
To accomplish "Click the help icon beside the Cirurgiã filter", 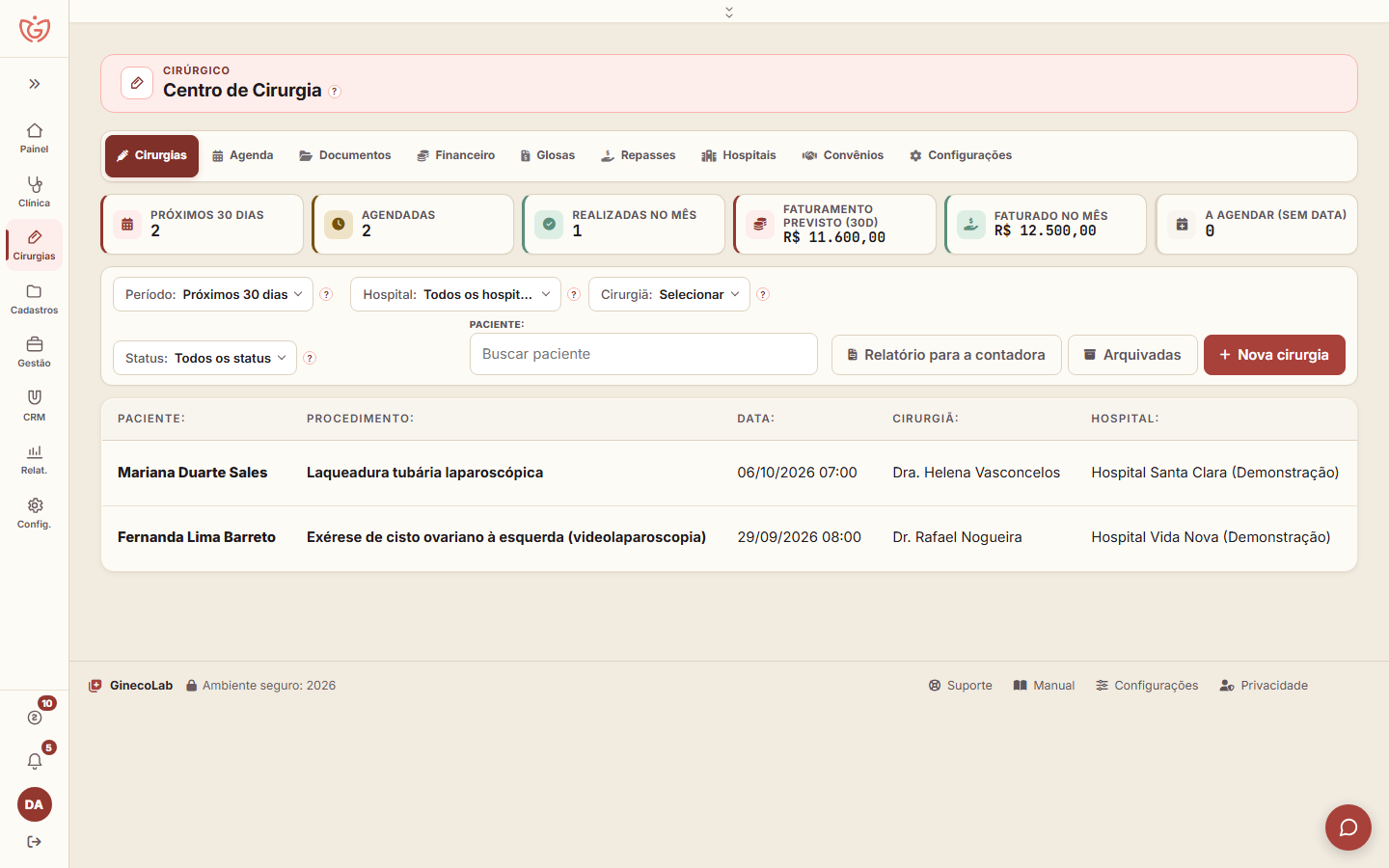I will (x=763, y=294).
